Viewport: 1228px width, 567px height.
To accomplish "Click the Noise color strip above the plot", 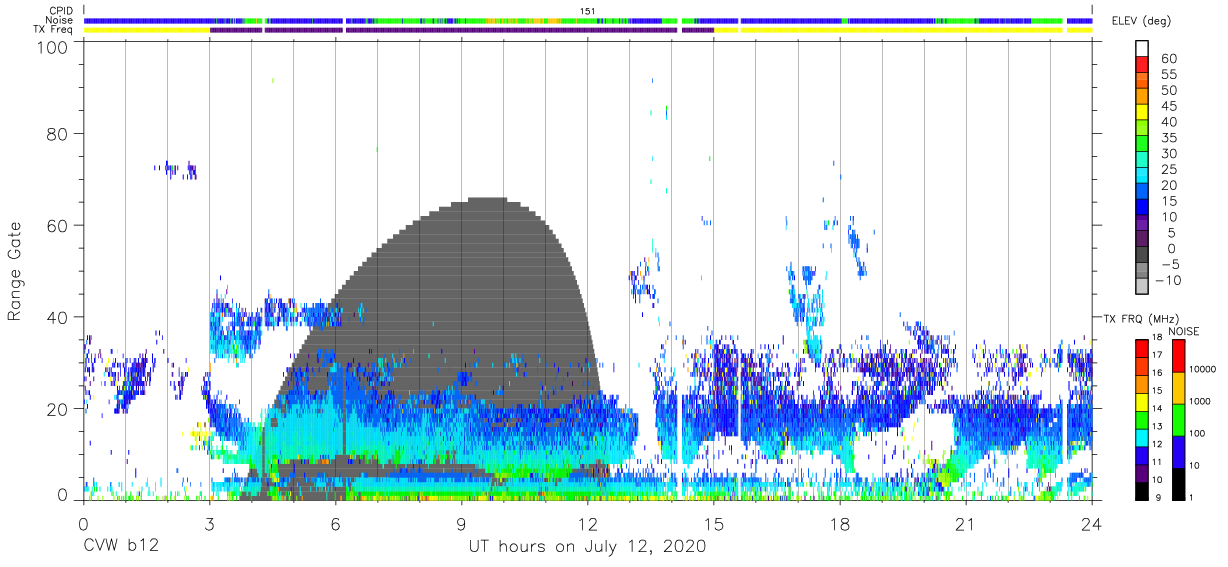I will coord(587,20).
